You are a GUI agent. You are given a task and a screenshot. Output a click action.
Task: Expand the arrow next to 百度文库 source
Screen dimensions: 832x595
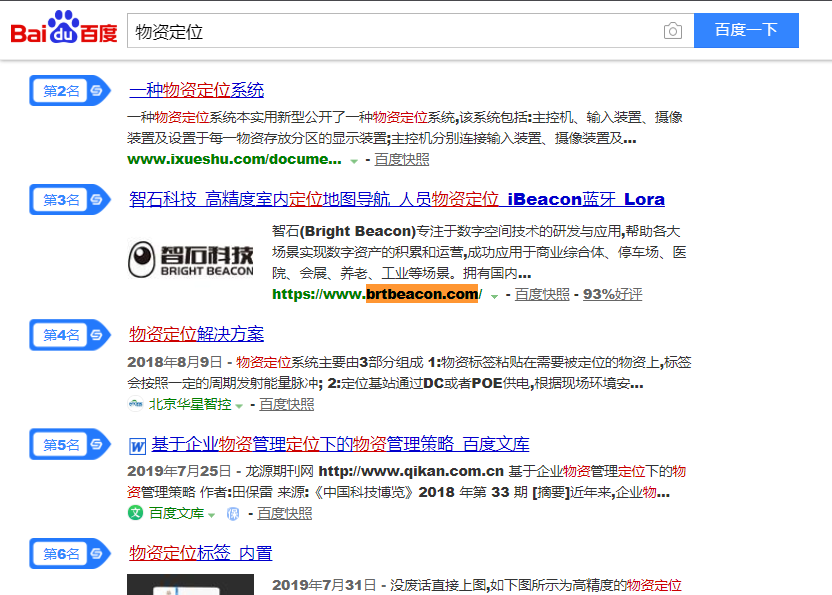pos(212,515)
